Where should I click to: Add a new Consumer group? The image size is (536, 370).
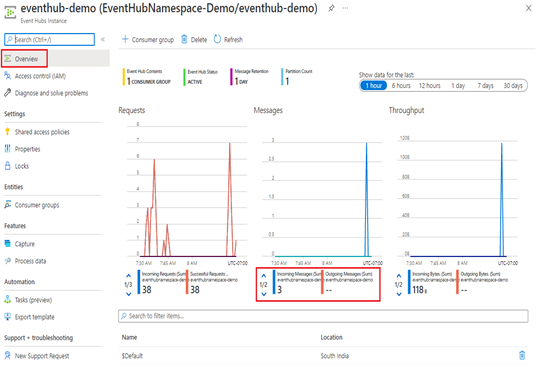(148, 40)
